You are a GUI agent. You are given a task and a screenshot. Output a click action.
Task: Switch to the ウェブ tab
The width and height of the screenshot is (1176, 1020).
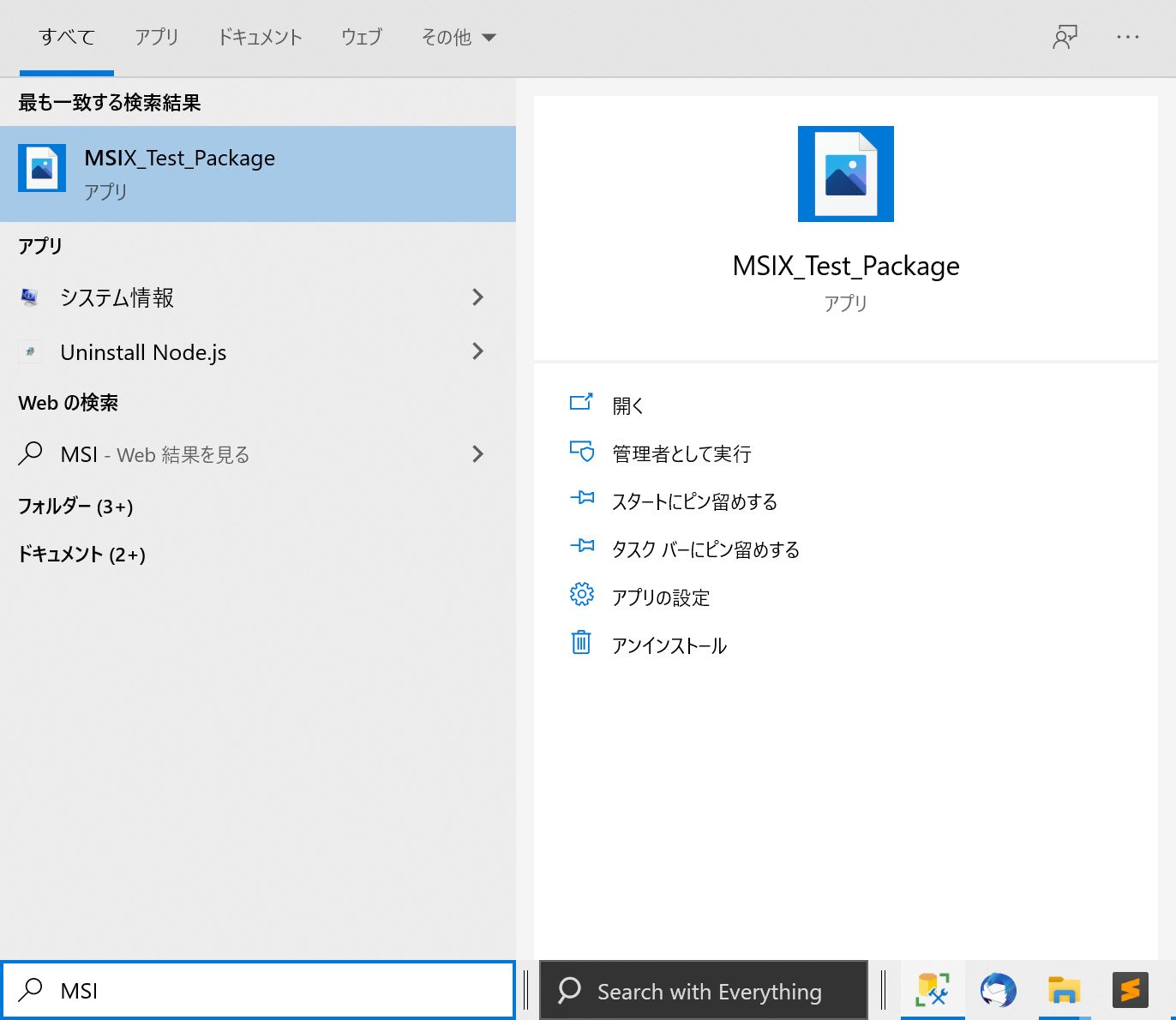pyautogui.click(x=362, y=37)
